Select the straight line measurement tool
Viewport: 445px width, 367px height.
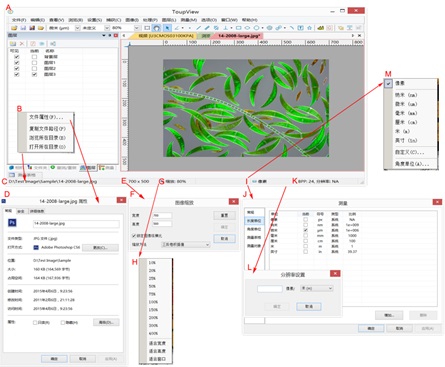(199, 28)
